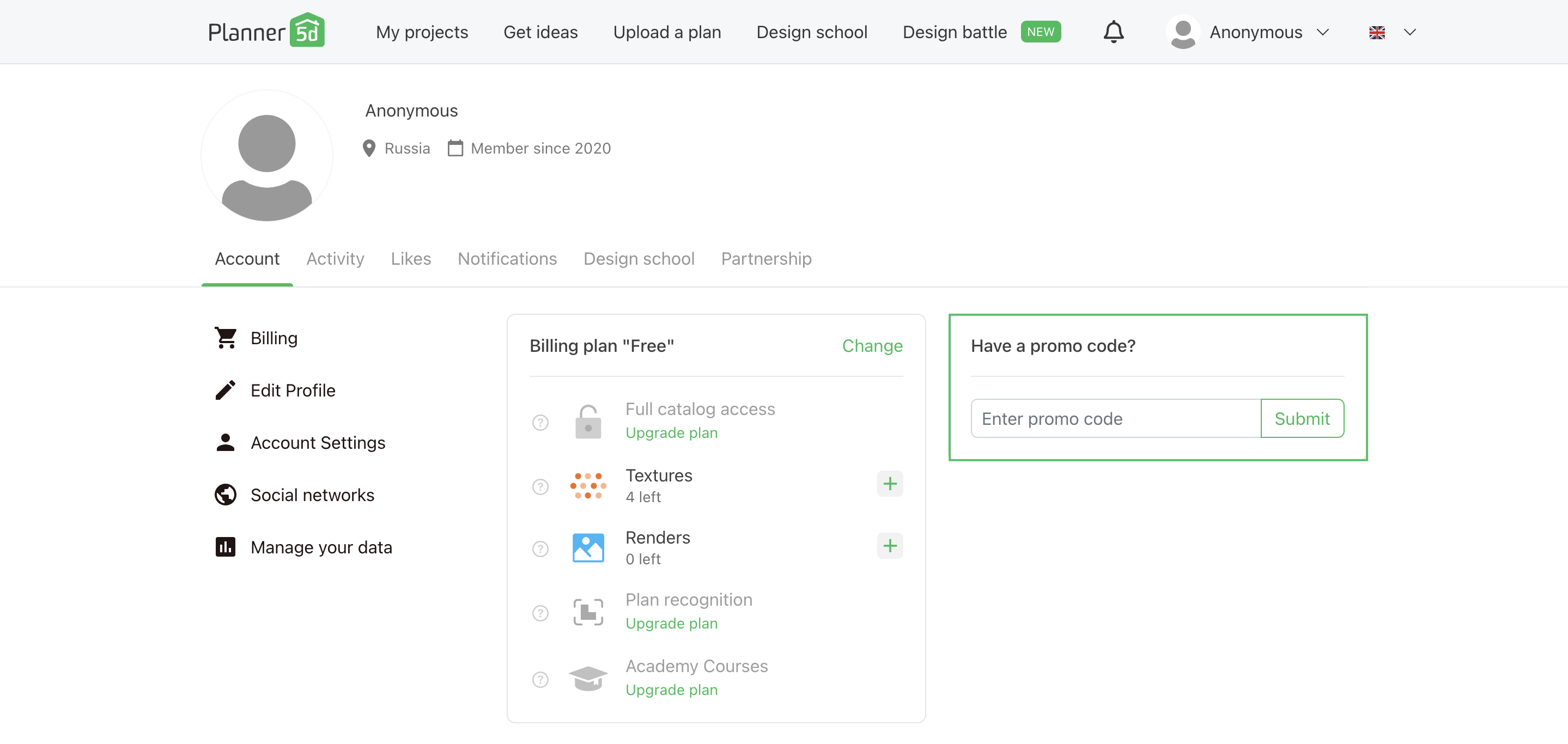
Task: Click the Billing shopping cart icon
Action: [x=225, y=338]
